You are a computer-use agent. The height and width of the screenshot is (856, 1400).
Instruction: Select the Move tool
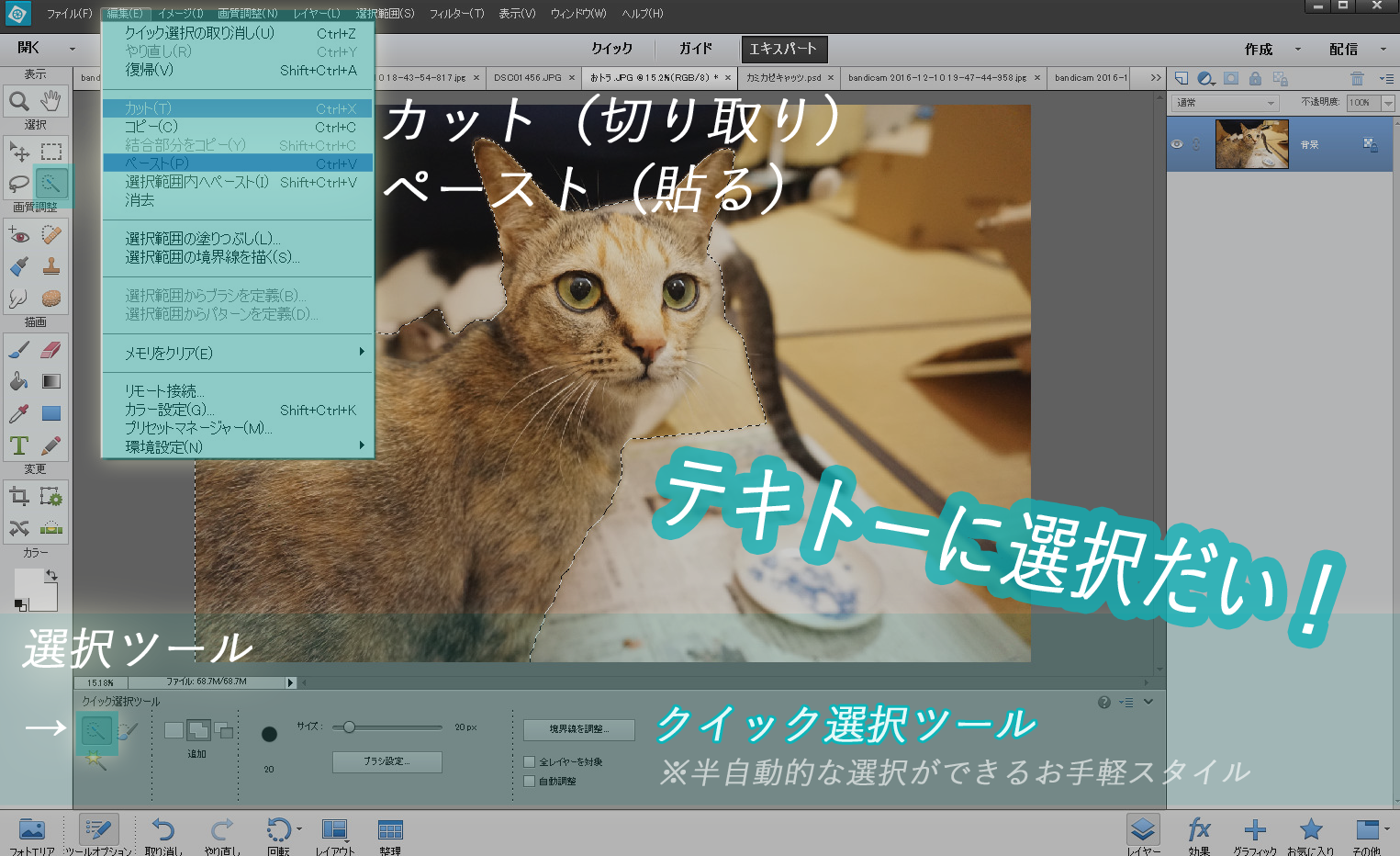[18, 151]
